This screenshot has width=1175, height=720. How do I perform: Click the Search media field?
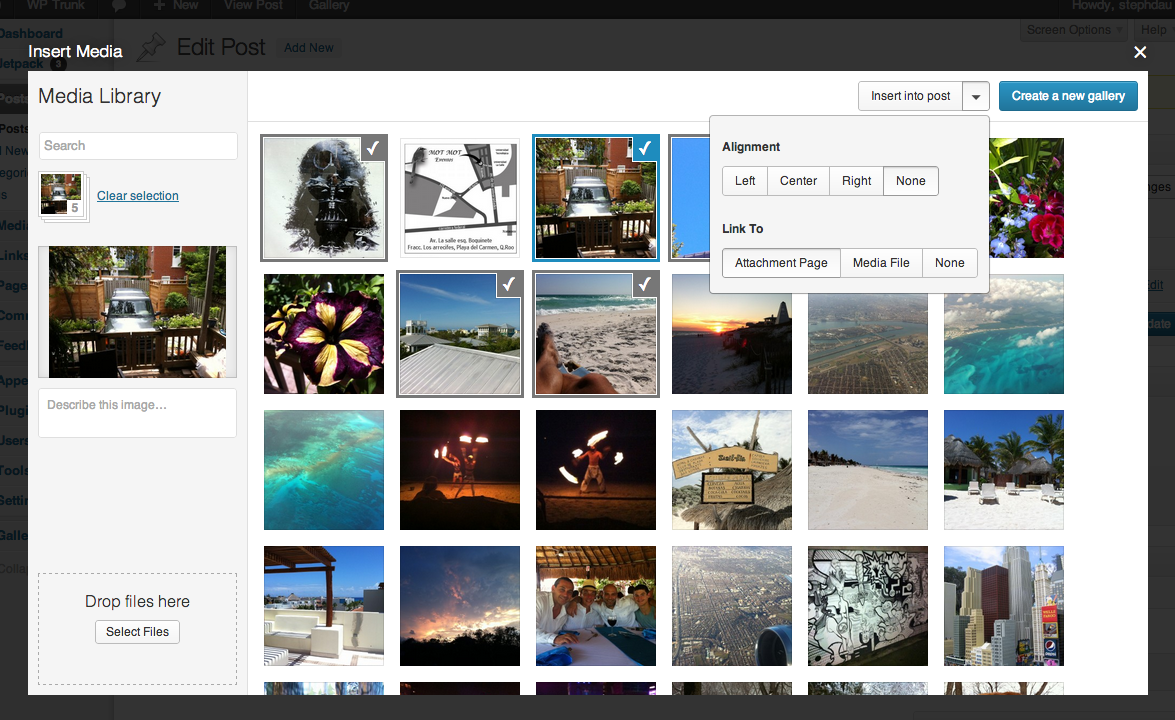click(x=138, y=146)
